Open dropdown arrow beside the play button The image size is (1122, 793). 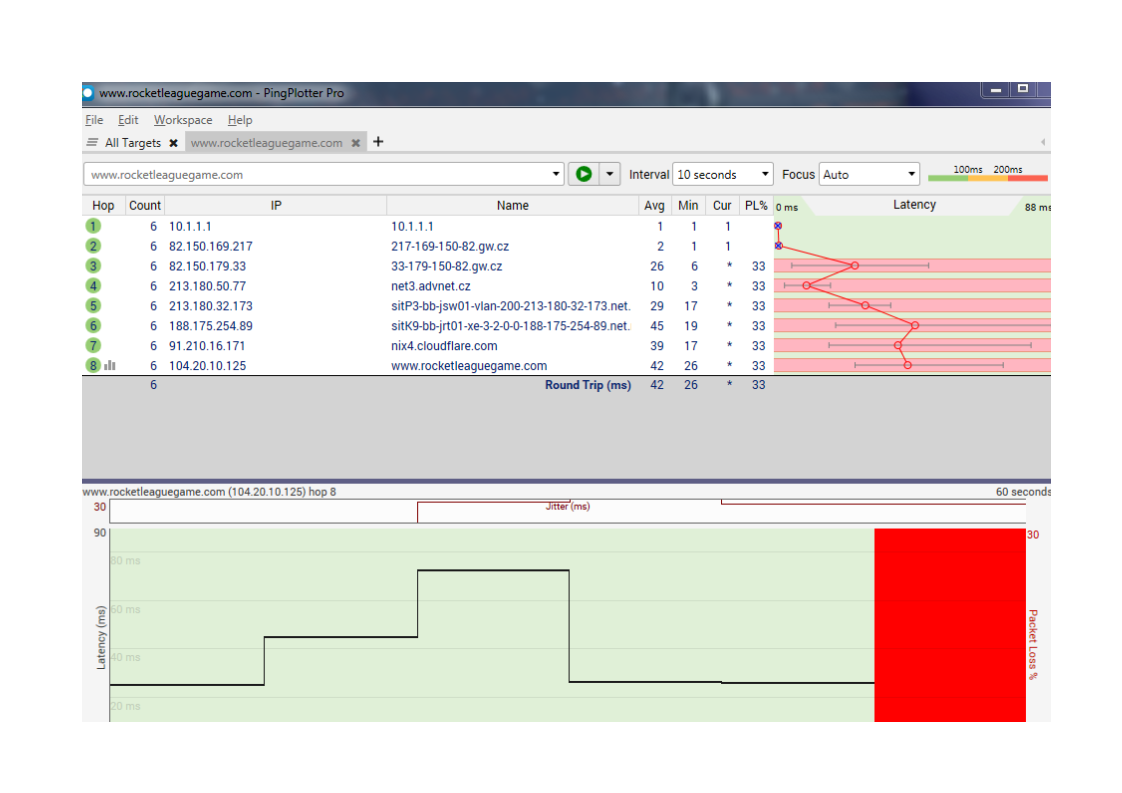(x=610, y=174)
